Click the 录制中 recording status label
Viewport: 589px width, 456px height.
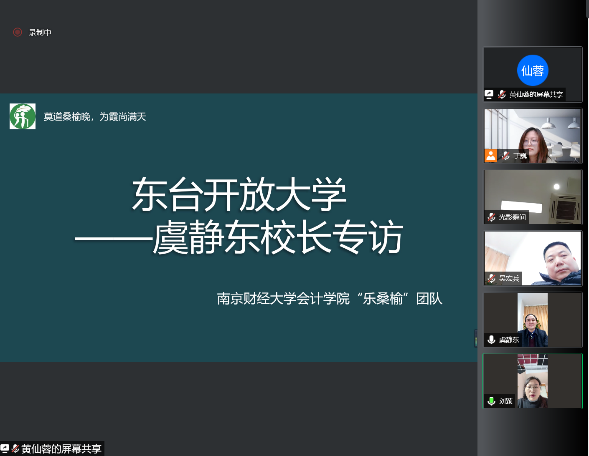coord(40,33)
